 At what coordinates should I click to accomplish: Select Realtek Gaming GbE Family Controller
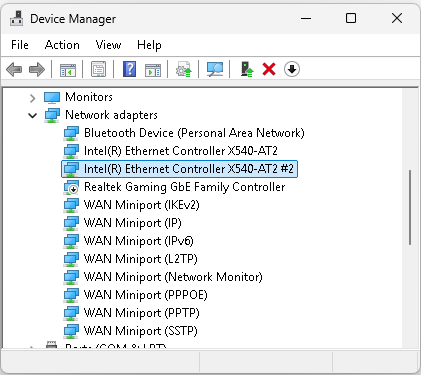[x=184, y=187]
